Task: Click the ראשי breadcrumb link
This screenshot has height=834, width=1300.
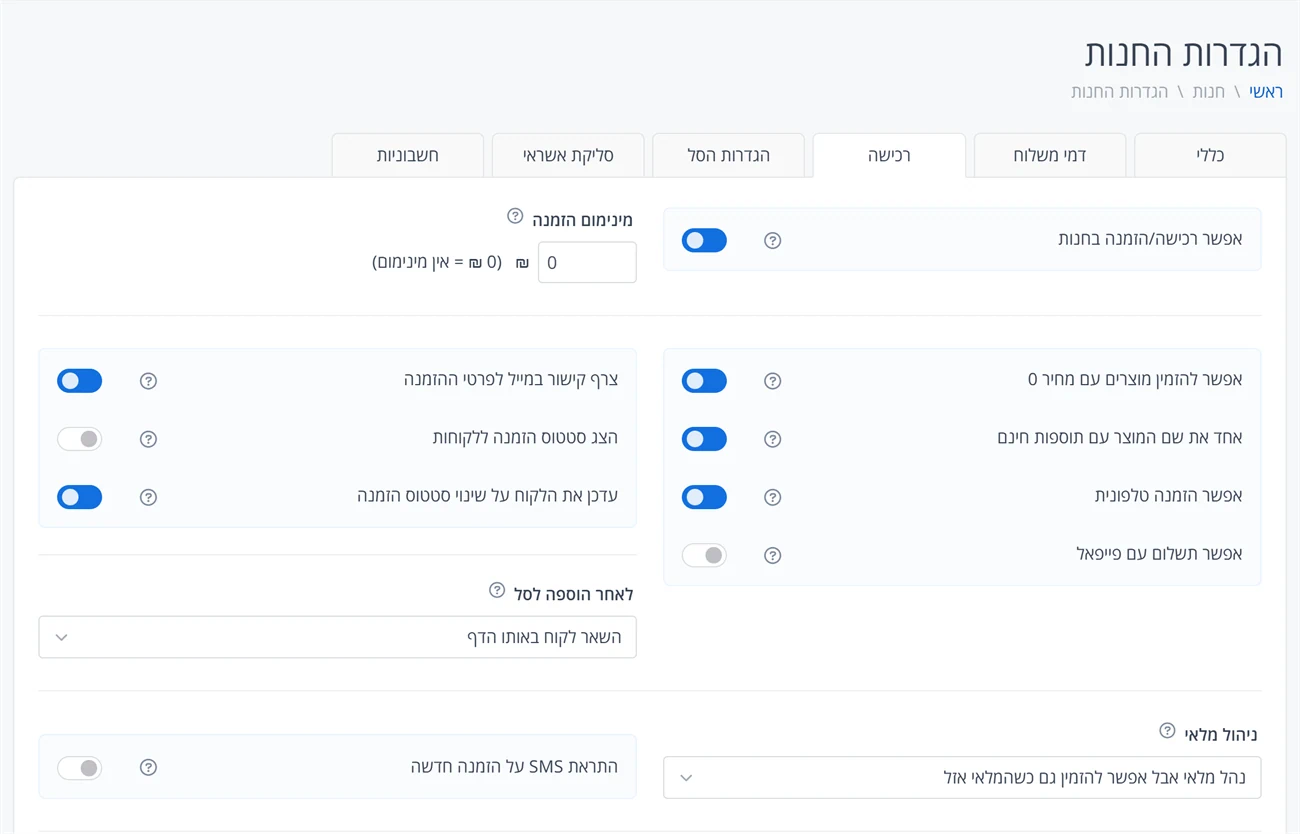Action: pos(1266,92)
